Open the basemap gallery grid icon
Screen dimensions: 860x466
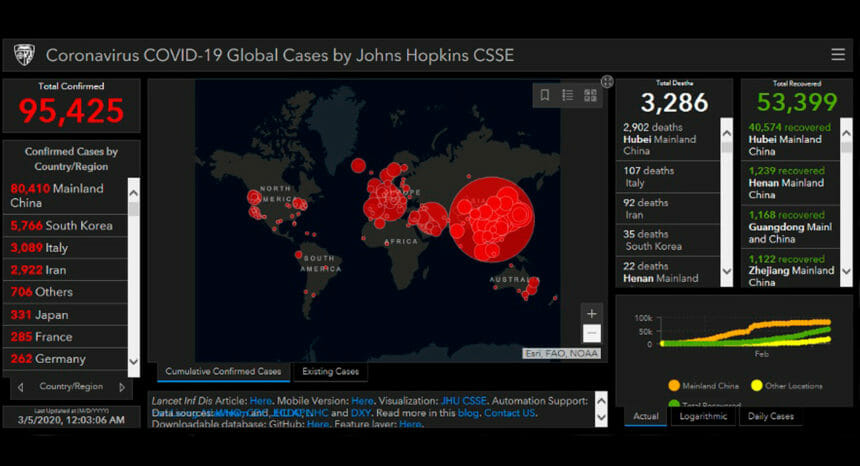(590, 96)
